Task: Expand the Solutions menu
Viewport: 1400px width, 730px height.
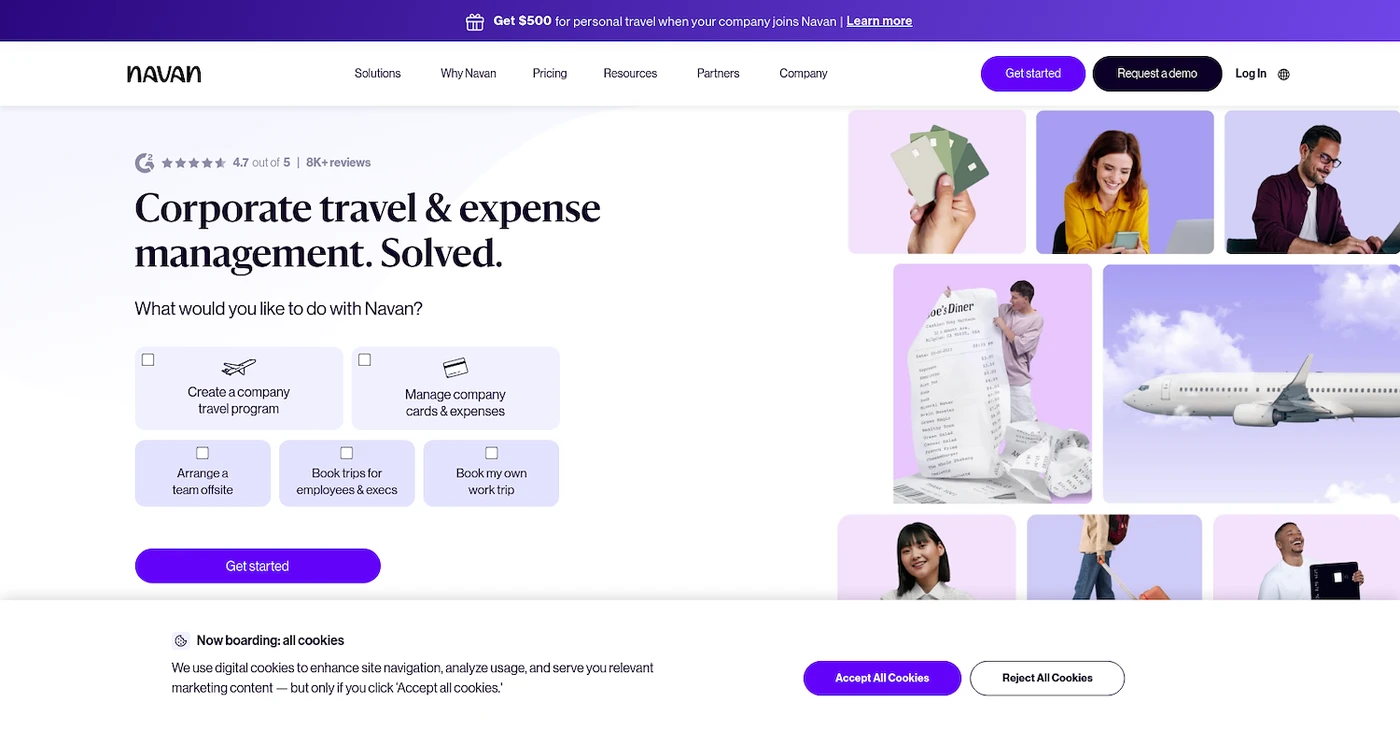Action: point(378,74)
